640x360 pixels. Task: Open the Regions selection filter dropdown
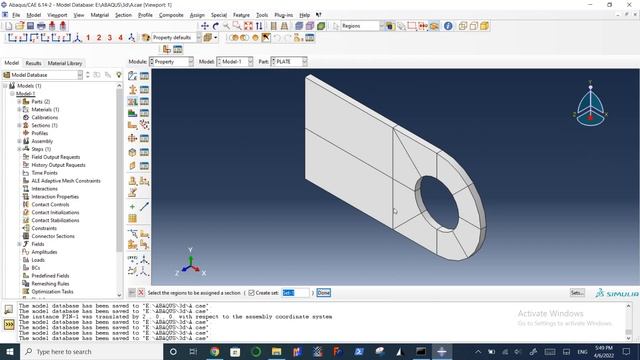pos(362,26)
